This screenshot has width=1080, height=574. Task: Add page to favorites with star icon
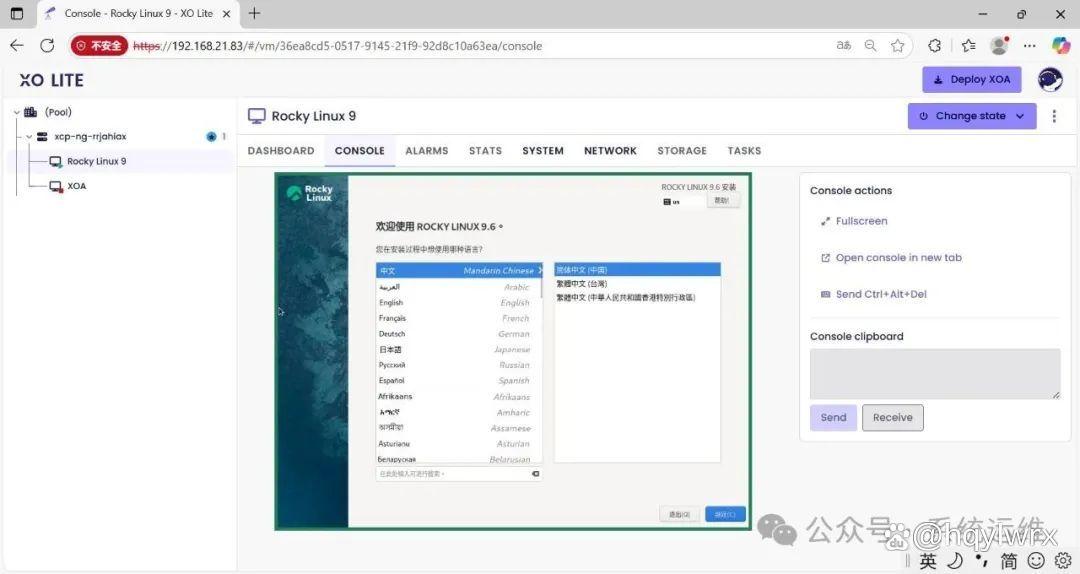click(x=897, y=45)
